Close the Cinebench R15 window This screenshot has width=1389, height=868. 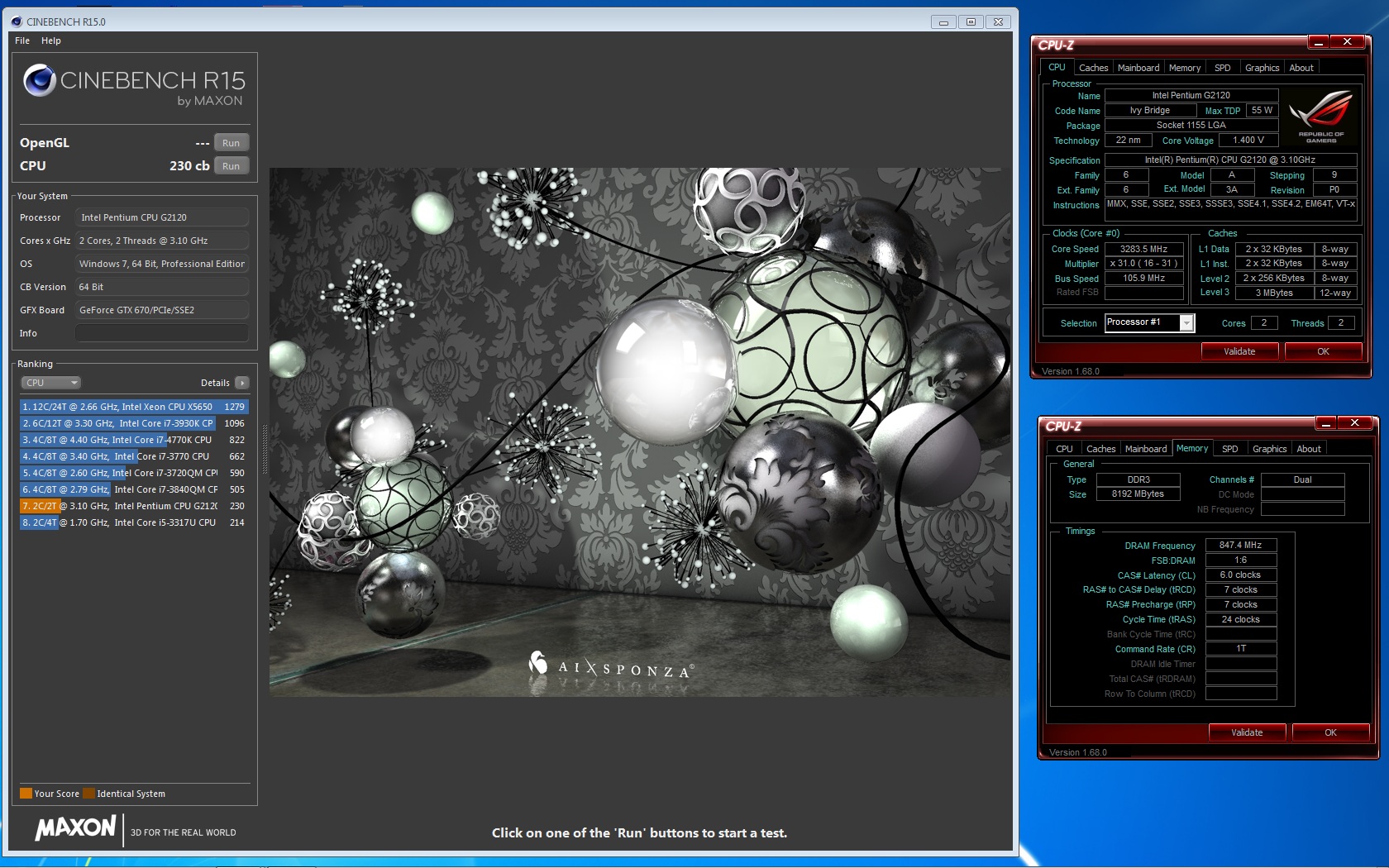(999, 22)
